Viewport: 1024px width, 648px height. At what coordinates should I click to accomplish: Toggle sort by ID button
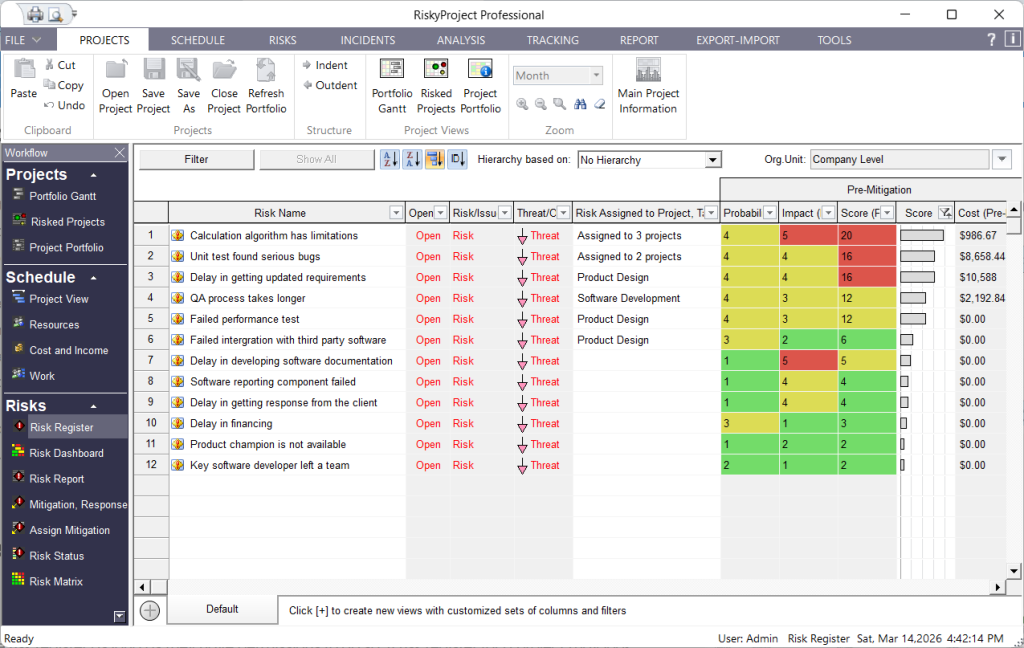pyautogui.click(x=457, y=160)
